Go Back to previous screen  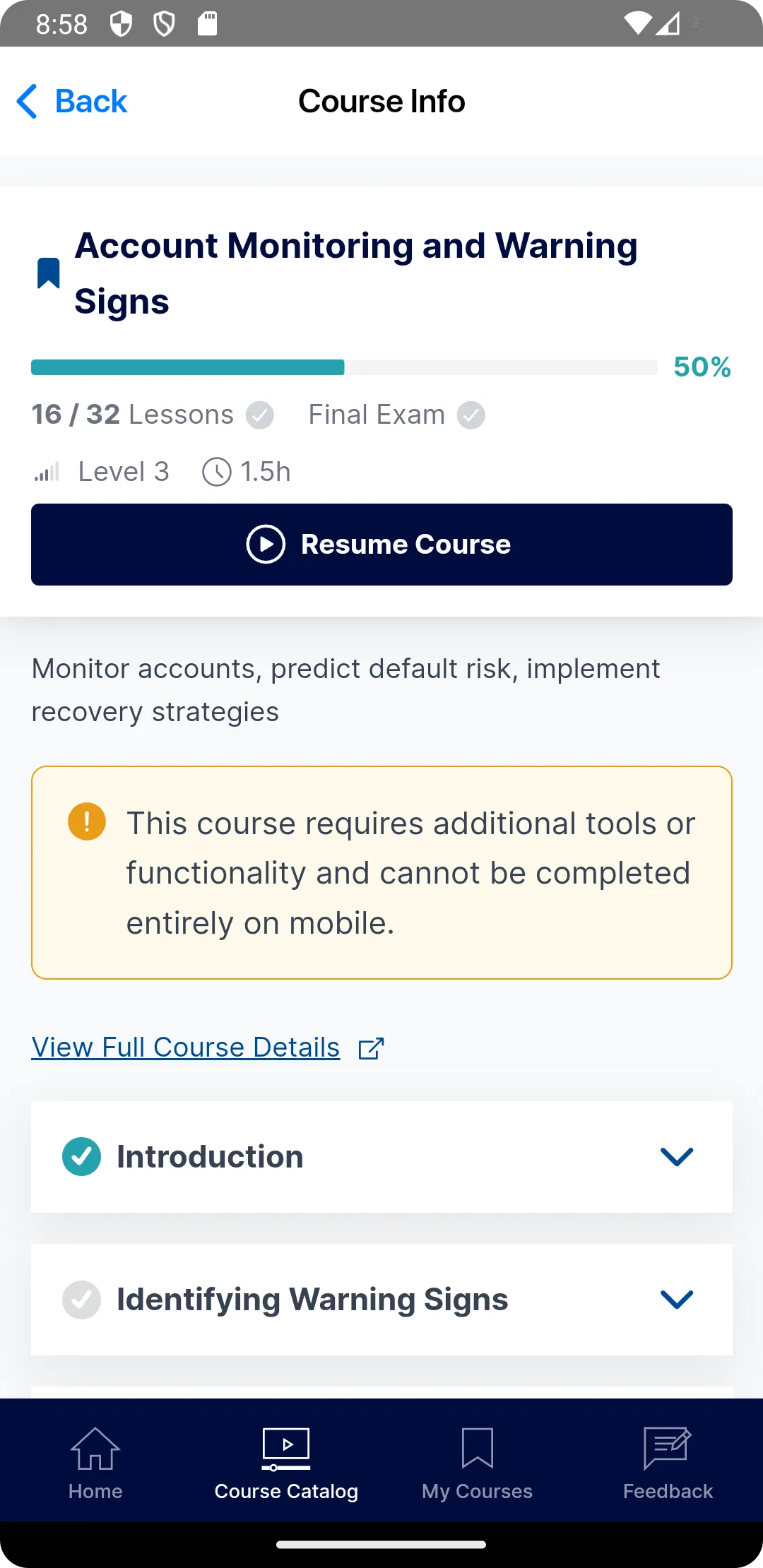pos(72,102)
